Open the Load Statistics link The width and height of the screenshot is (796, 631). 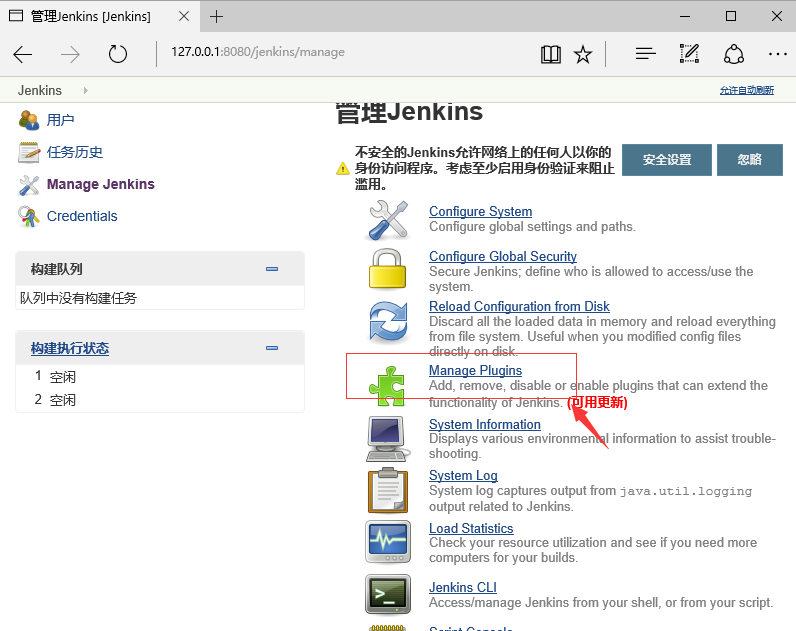click(471, 528)
